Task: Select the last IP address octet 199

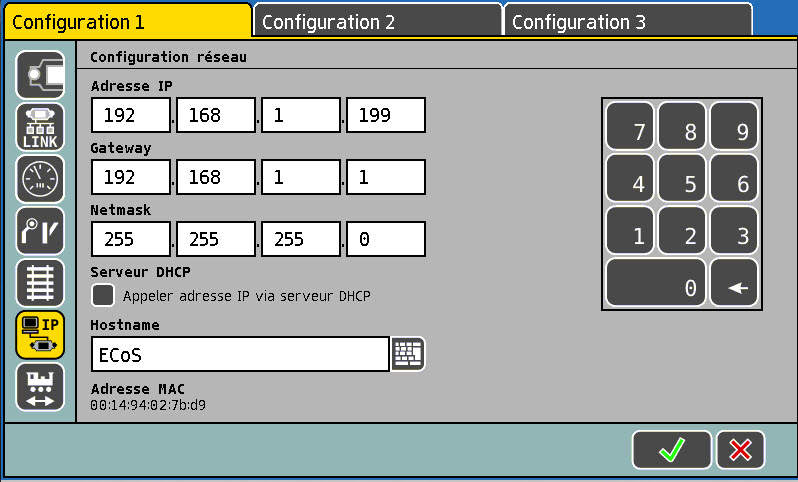Action: pyautogui.click(x=385, y=116)
